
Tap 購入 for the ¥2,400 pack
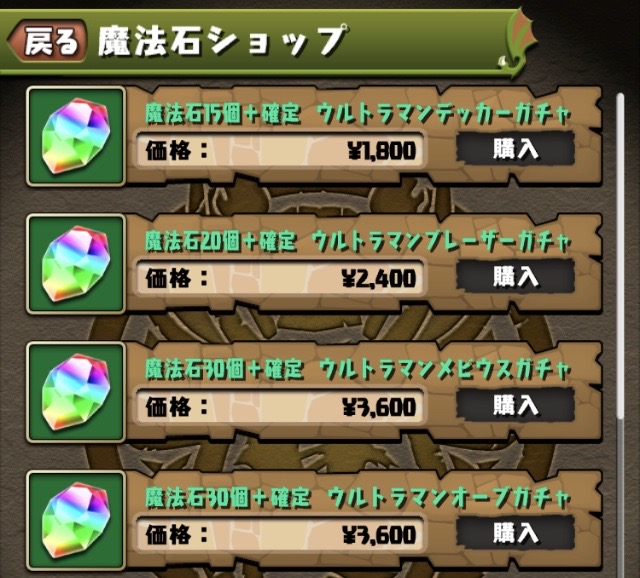coord(516,276)
